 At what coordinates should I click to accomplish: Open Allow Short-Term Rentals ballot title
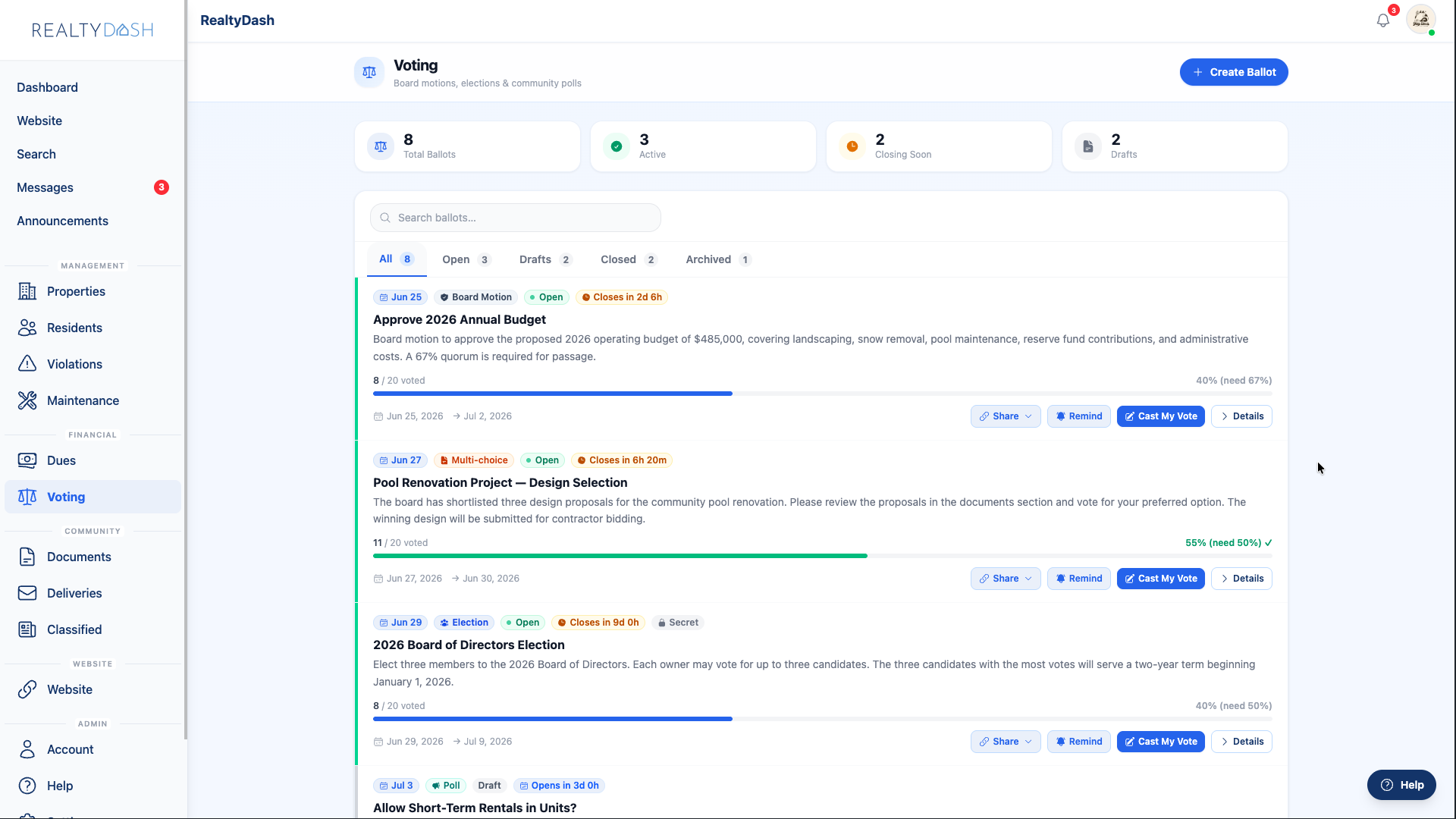point(475,808)
